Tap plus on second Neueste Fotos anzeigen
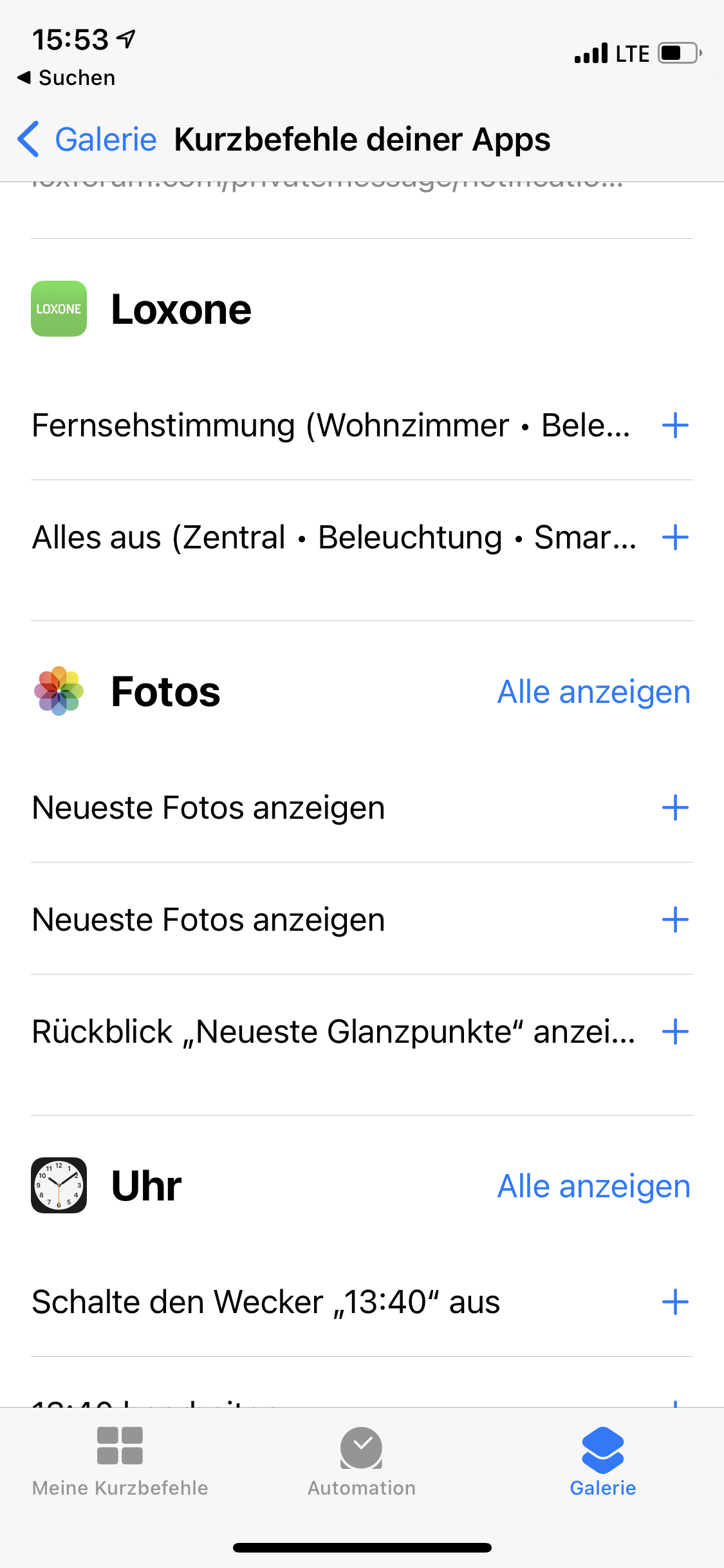724x1568 pixels. [675, 920]
